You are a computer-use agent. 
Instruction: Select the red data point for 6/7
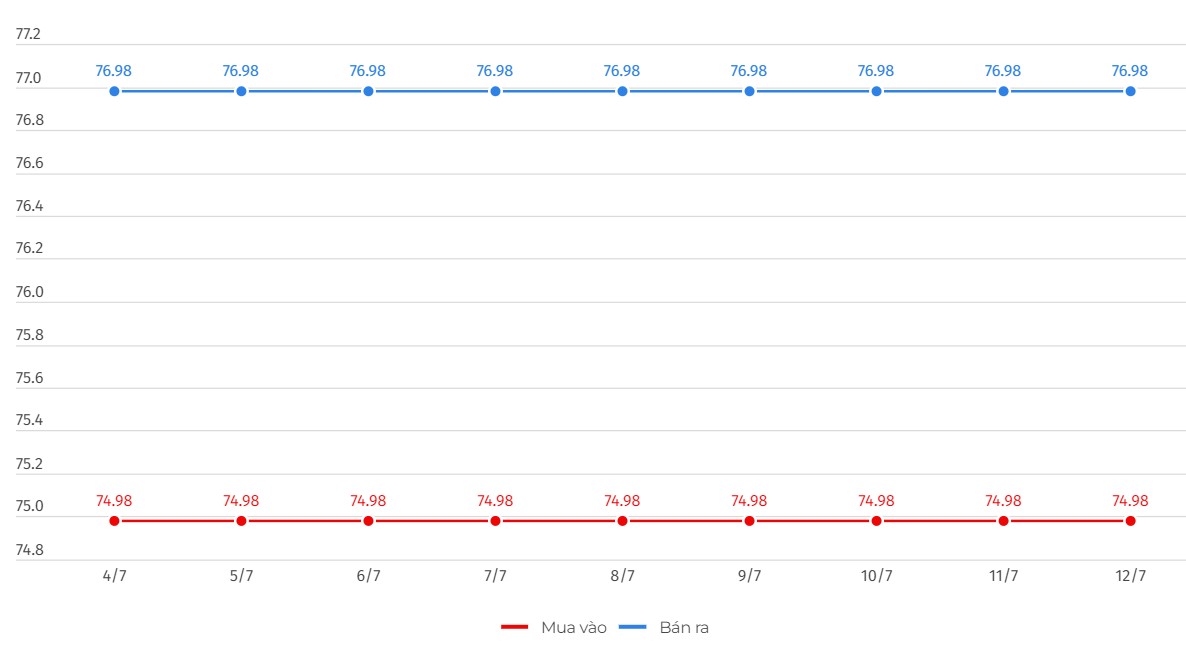pyautogui.click(x=368, y=521)
